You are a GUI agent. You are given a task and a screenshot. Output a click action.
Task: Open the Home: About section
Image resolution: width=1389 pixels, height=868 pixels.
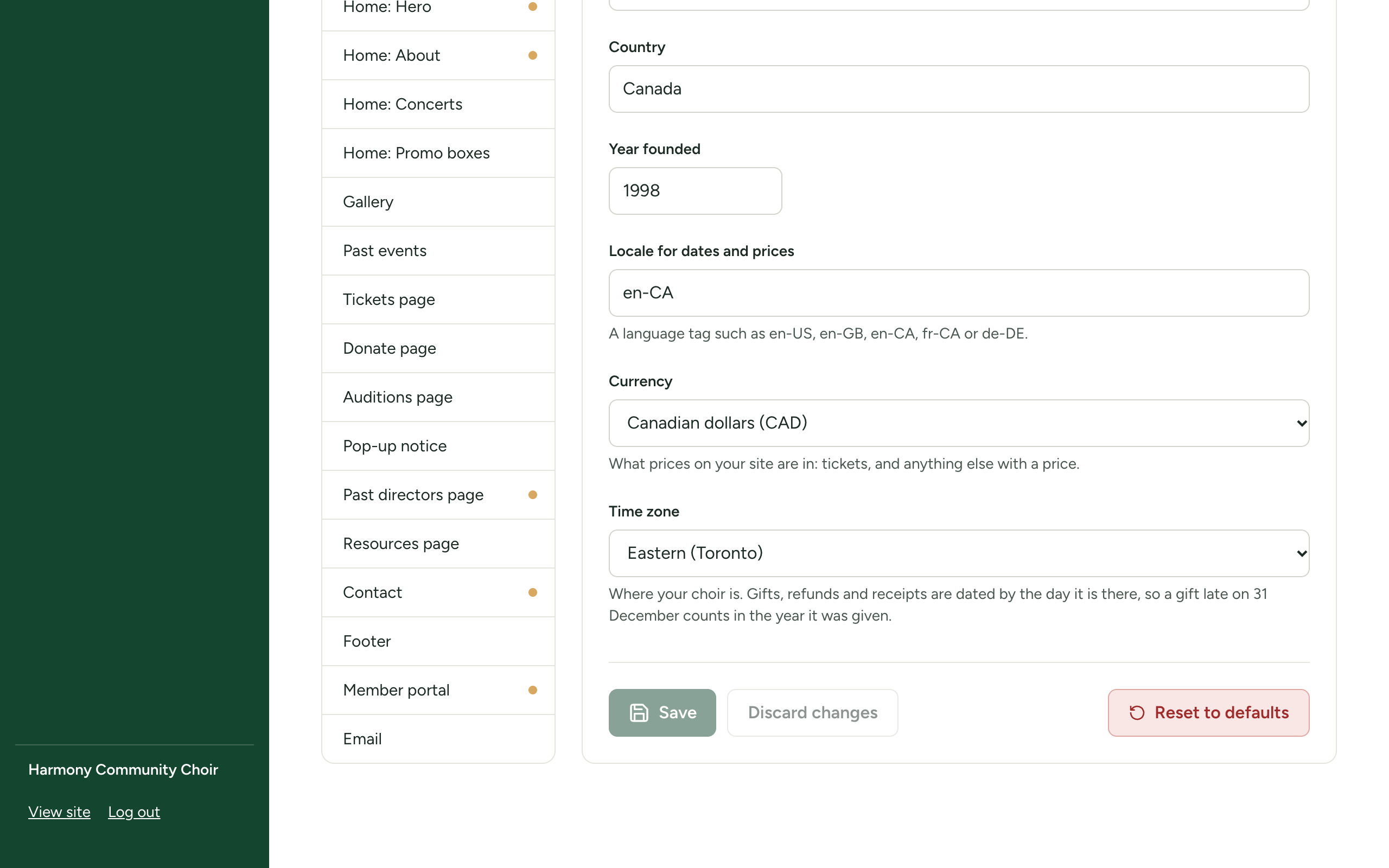(438, 56)
